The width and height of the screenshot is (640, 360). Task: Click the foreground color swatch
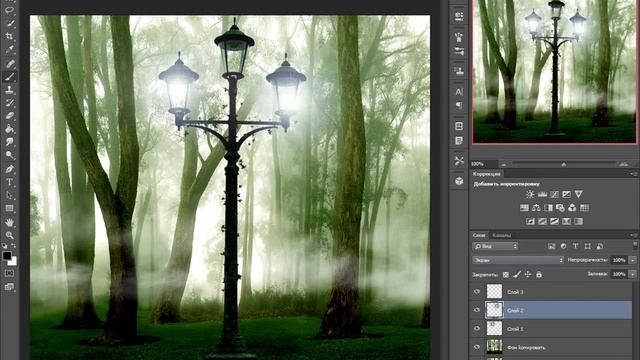(x=7, y=256)
